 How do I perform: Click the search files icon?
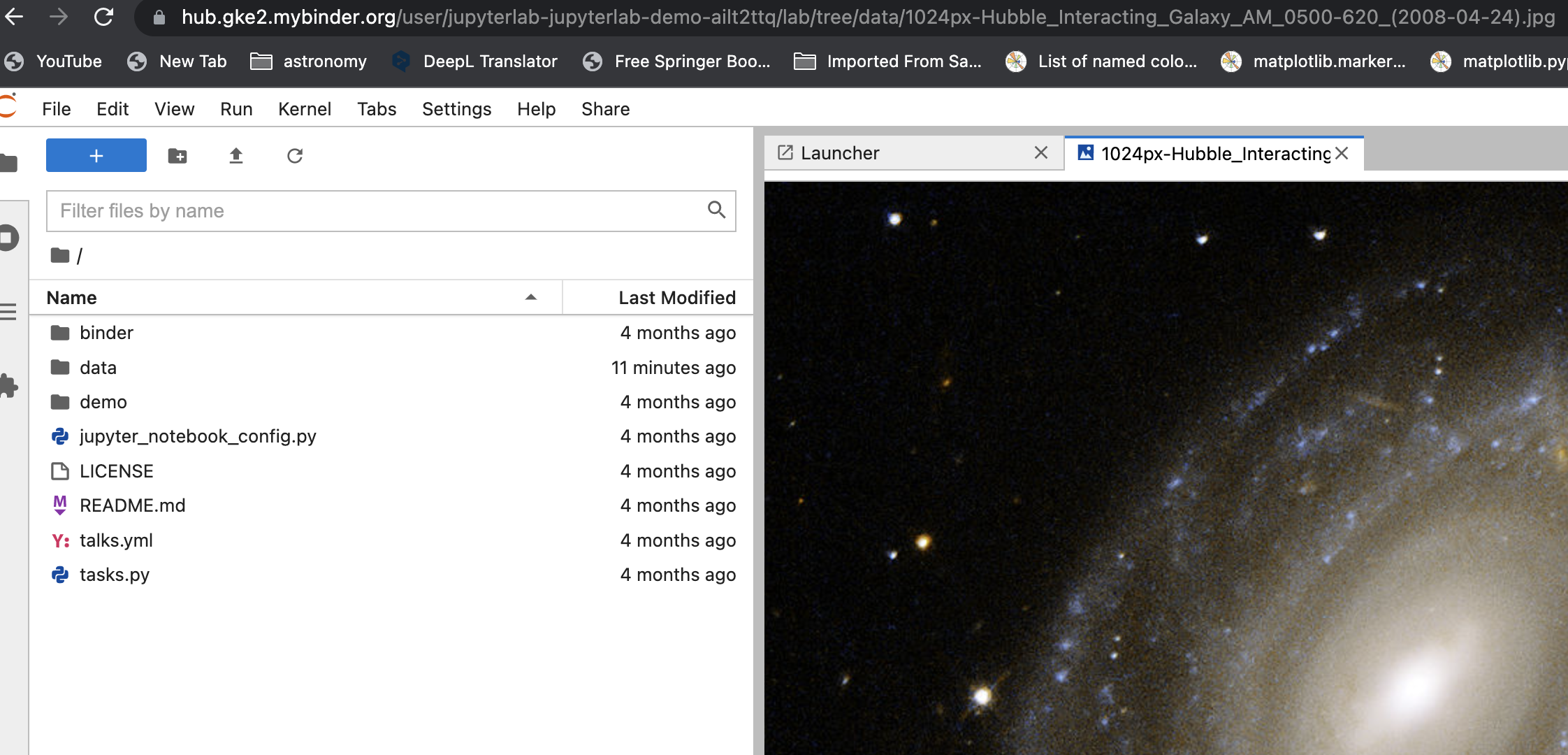click(x=718, y=210)
